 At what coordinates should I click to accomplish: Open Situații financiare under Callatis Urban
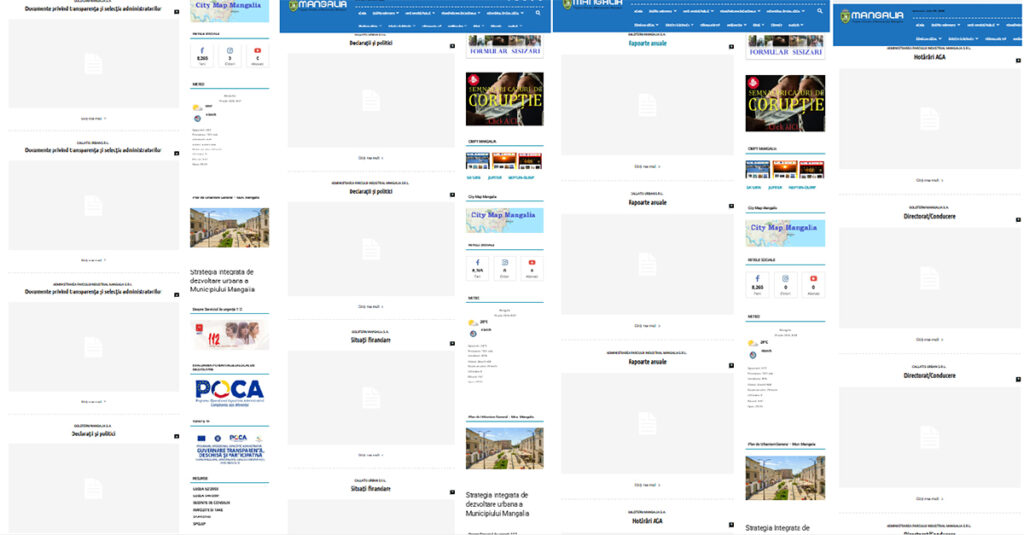[371, 489]
